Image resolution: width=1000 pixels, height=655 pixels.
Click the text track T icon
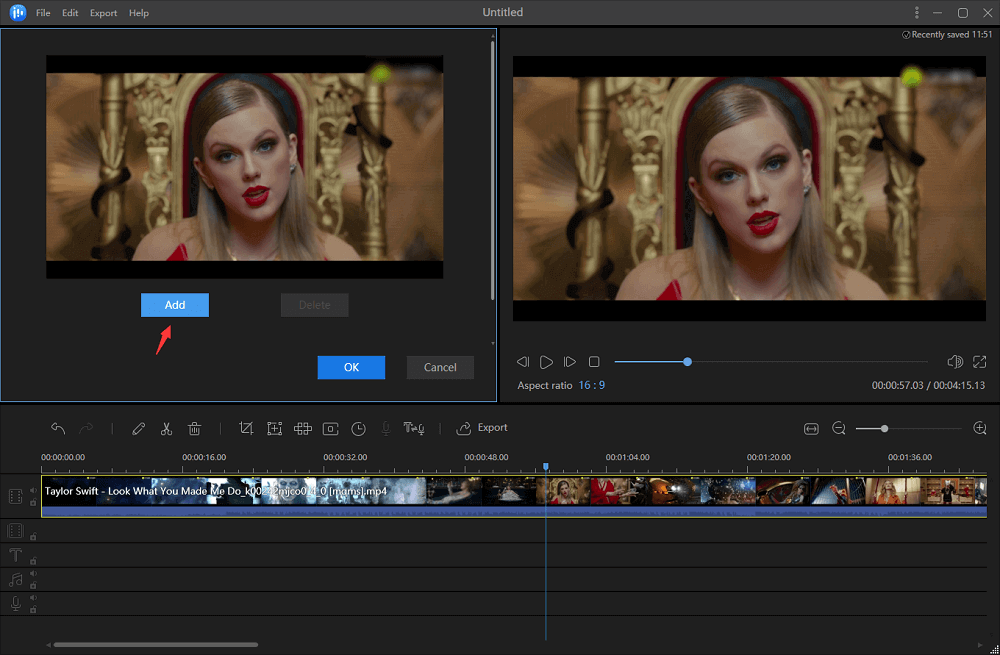tap(16, 555)
